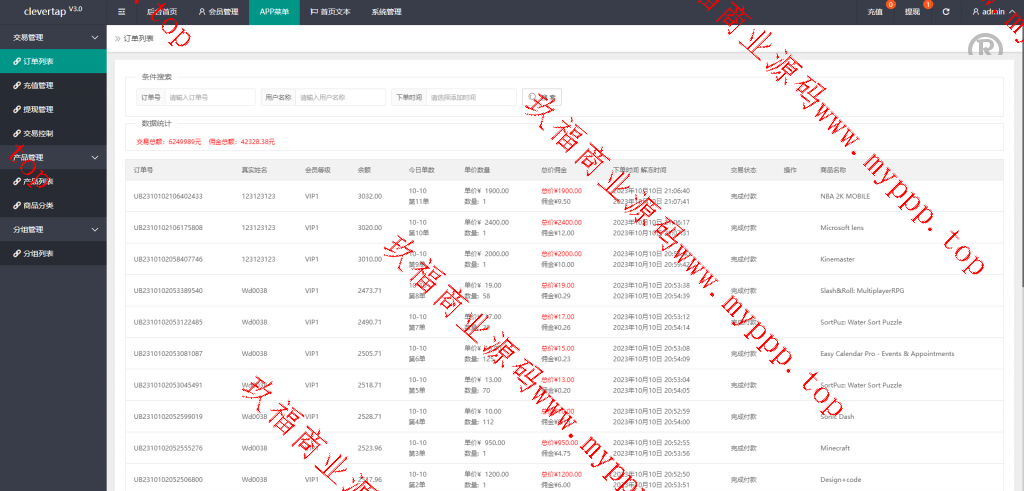Switch to the 会员管理 top tab
This screenshot has height=491, width=1024.
[x=217, y=12]
